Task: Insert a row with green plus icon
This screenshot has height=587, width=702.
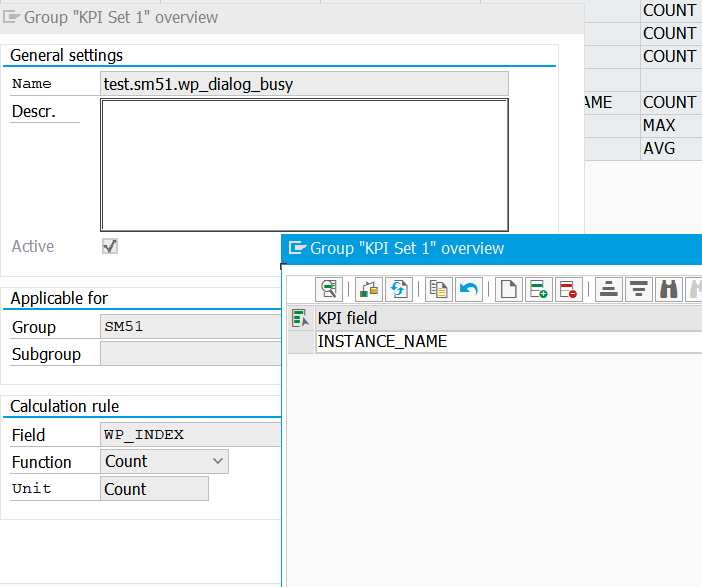Action: (x=538, y=290)
